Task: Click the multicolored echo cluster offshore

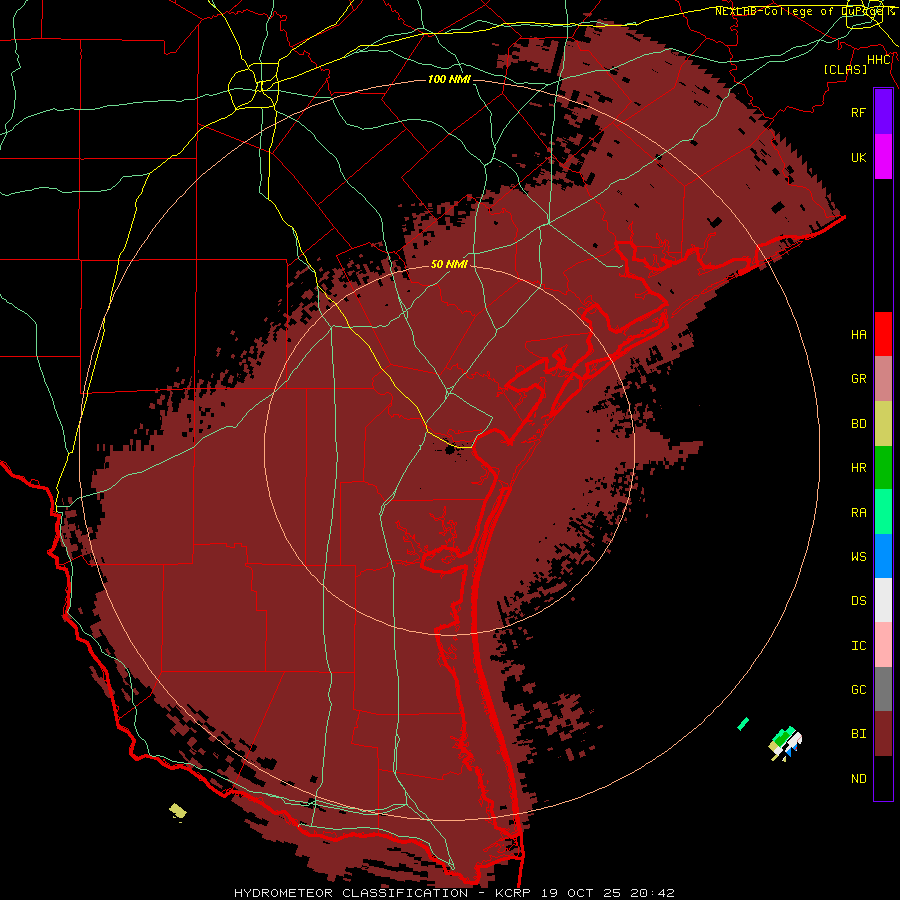Action: click(x=785, y=744)
